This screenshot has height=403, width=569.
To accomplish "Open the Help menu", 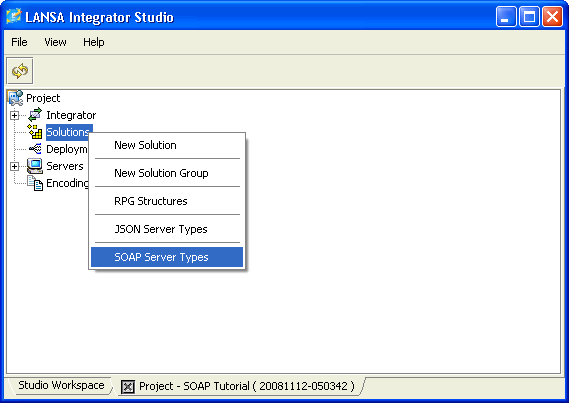I will point(94,42).
